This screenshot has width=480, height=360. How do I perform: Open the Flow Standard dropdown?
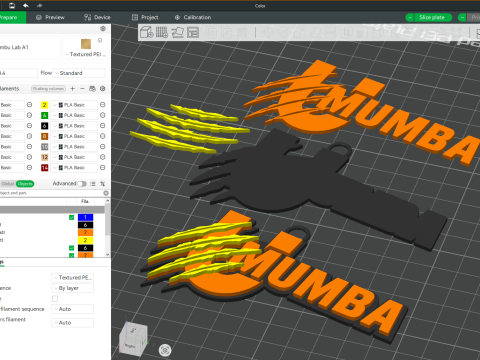point(79,73)
